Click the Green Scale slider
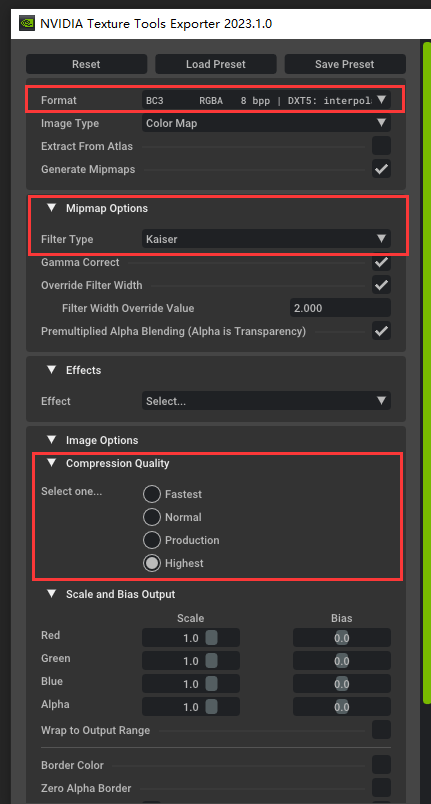431x804 pixels. [x=191, y=661]
